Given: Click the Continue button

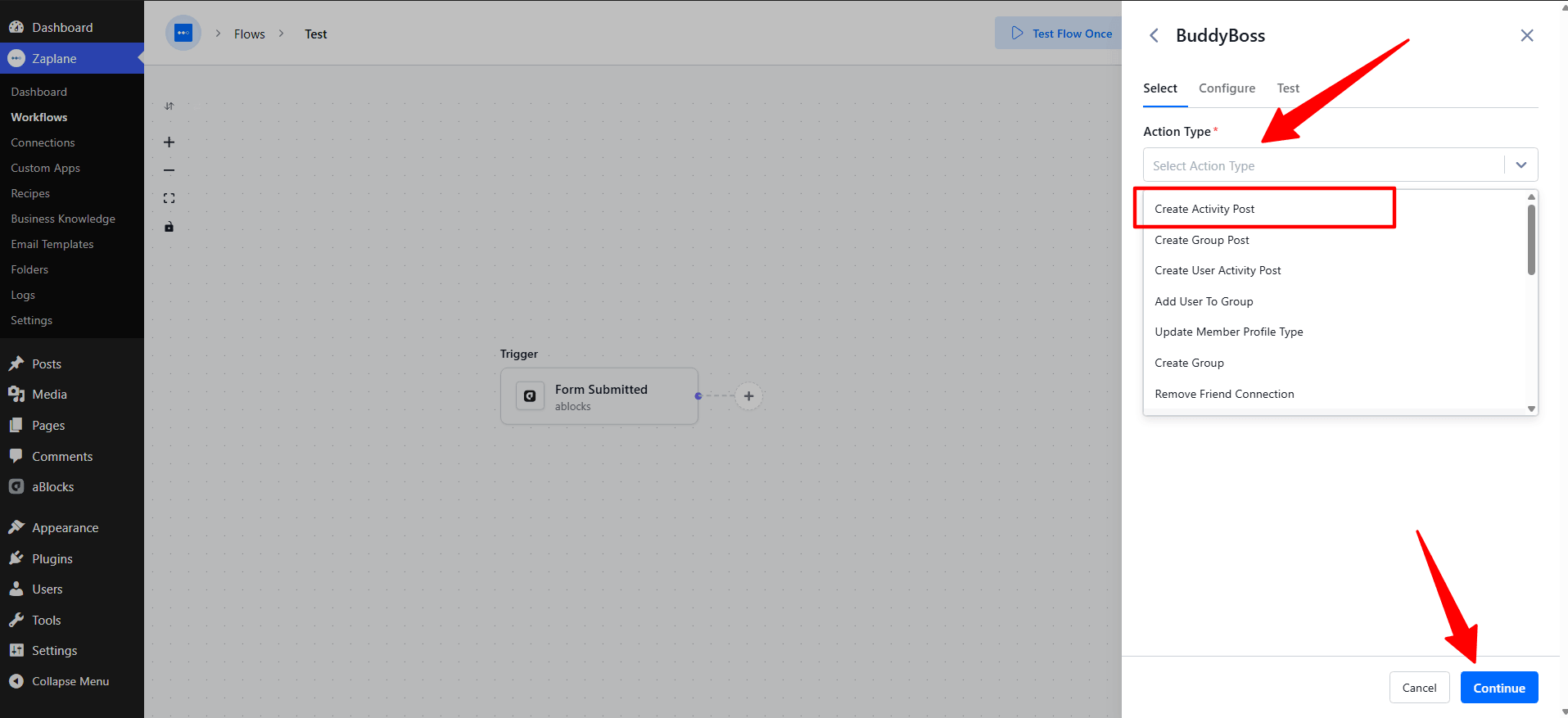Looking at the screenshot, I should [1499, 688].
